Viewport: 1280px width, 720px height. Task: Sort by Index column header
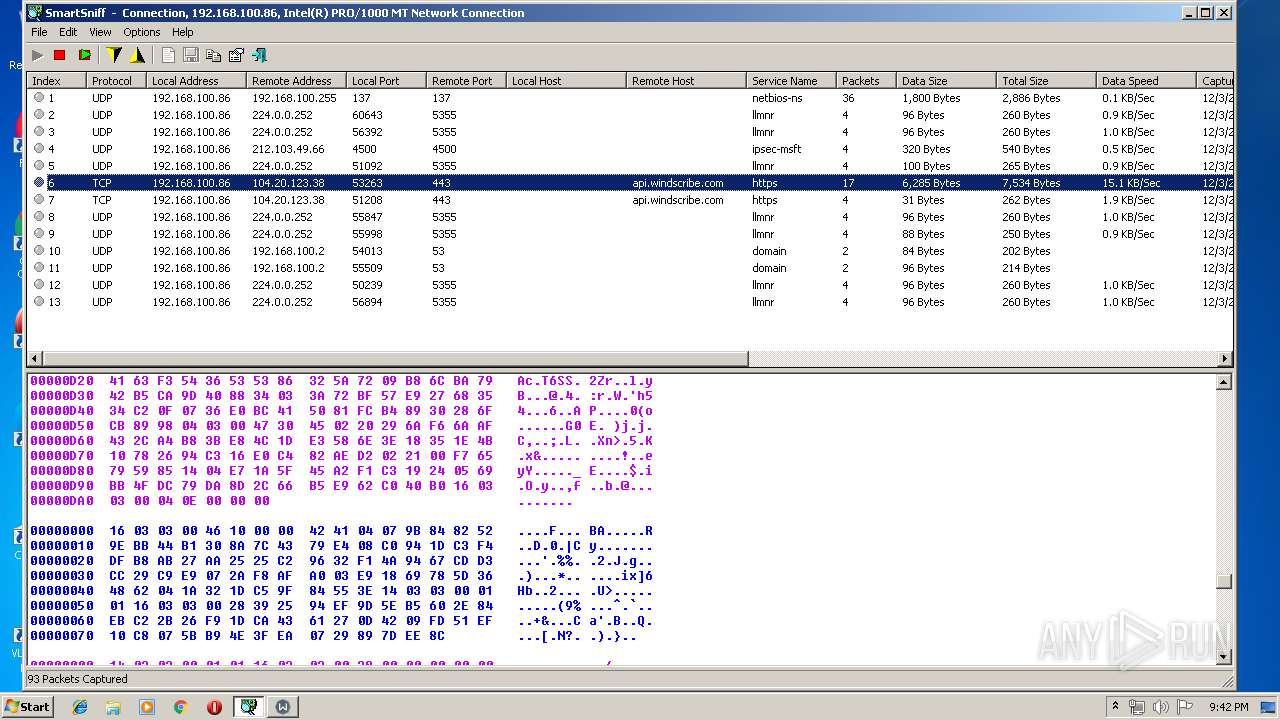pyautogui.click(x=56, y=81)
